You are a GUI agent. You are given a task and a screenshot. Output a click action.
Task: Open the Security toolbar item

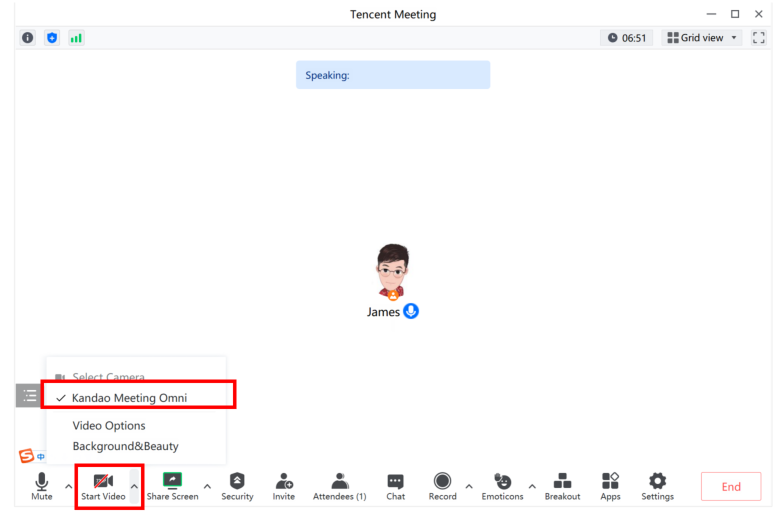click(x=237, y=486)
